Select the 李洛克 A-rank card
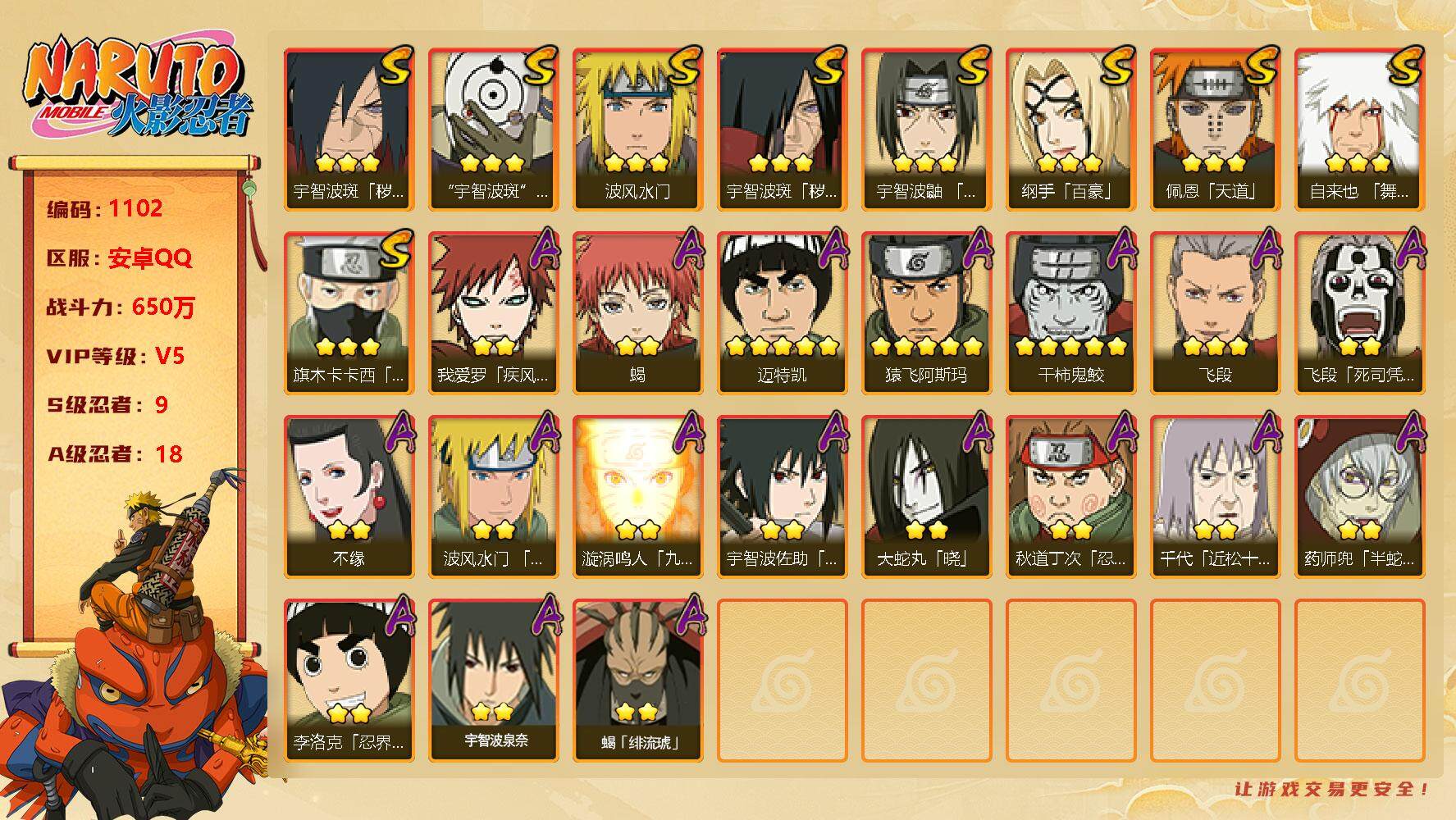The height and width of the screenshot is (820, 1456). 349,681
